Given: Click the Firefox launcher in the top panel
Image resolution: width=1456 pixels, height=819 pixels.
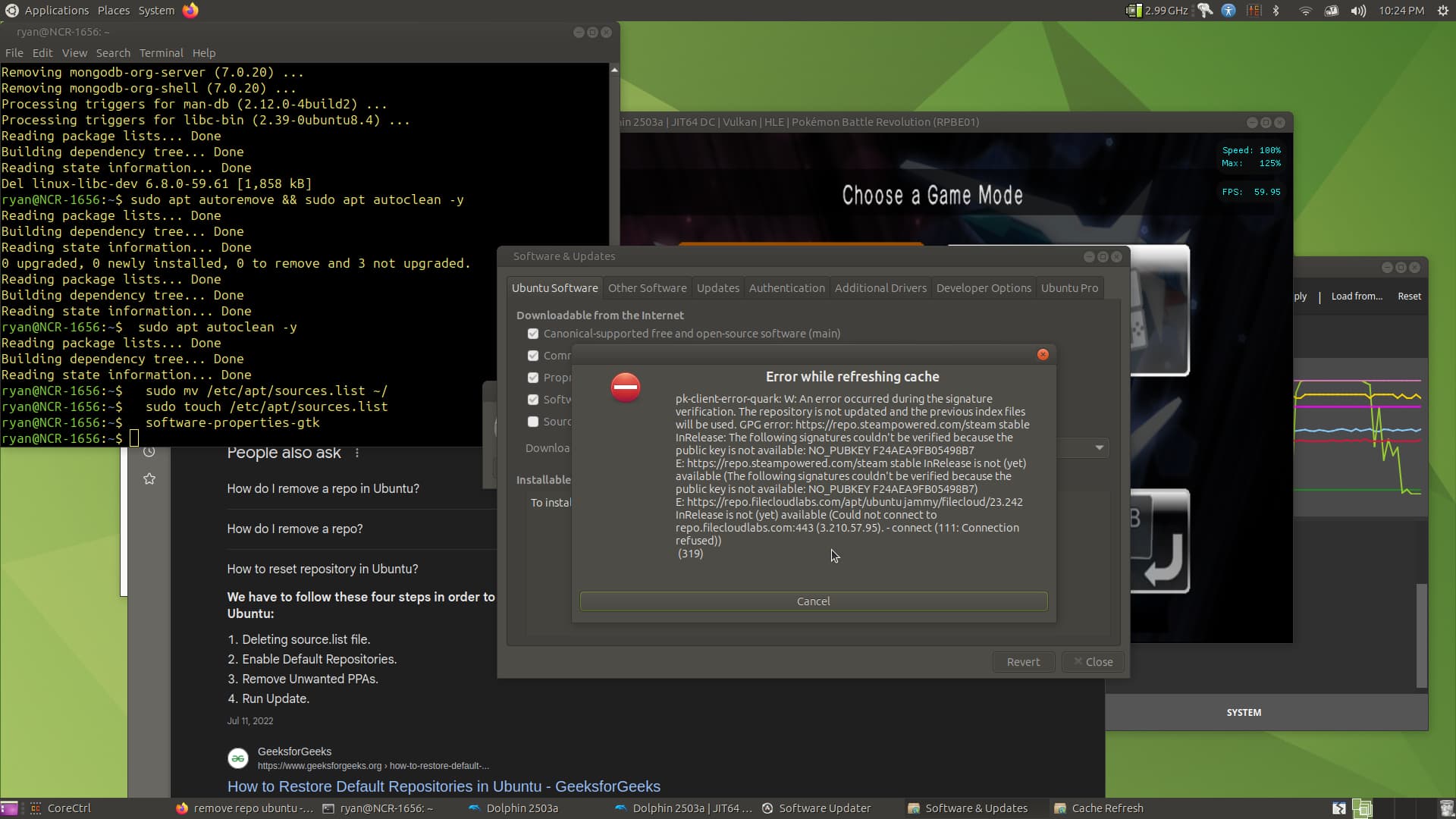Looking at the screenshot, I should [190, 11].
